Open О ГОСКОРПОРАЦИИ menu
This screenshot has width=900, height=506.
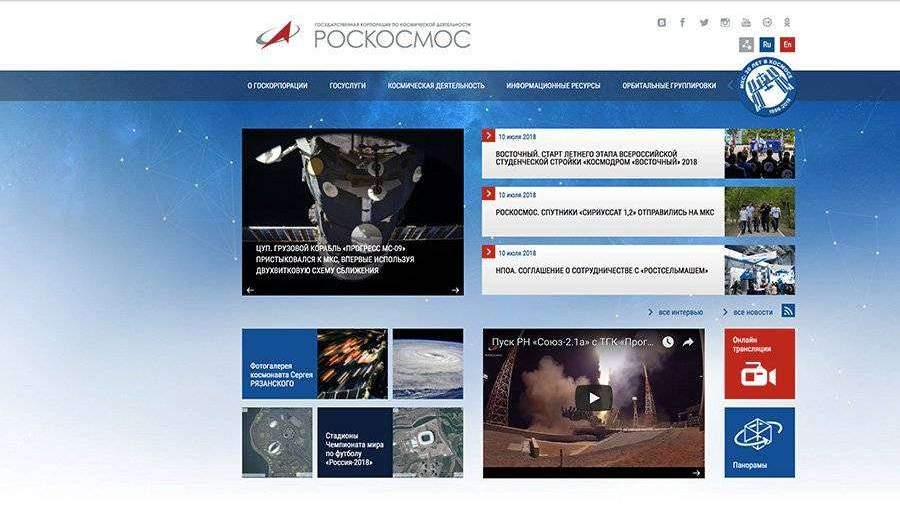(x=277, y=85)
